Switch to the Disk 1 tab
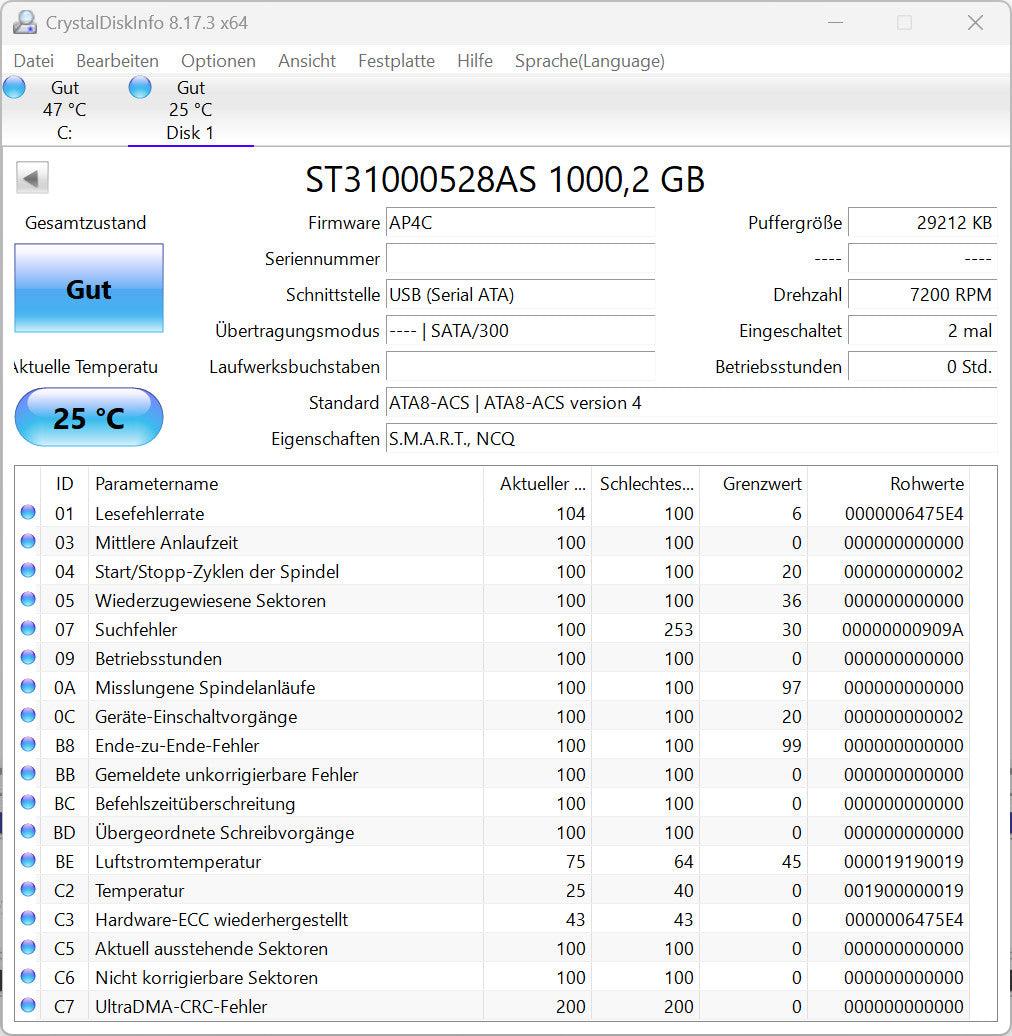 click(x=190, y=110)
